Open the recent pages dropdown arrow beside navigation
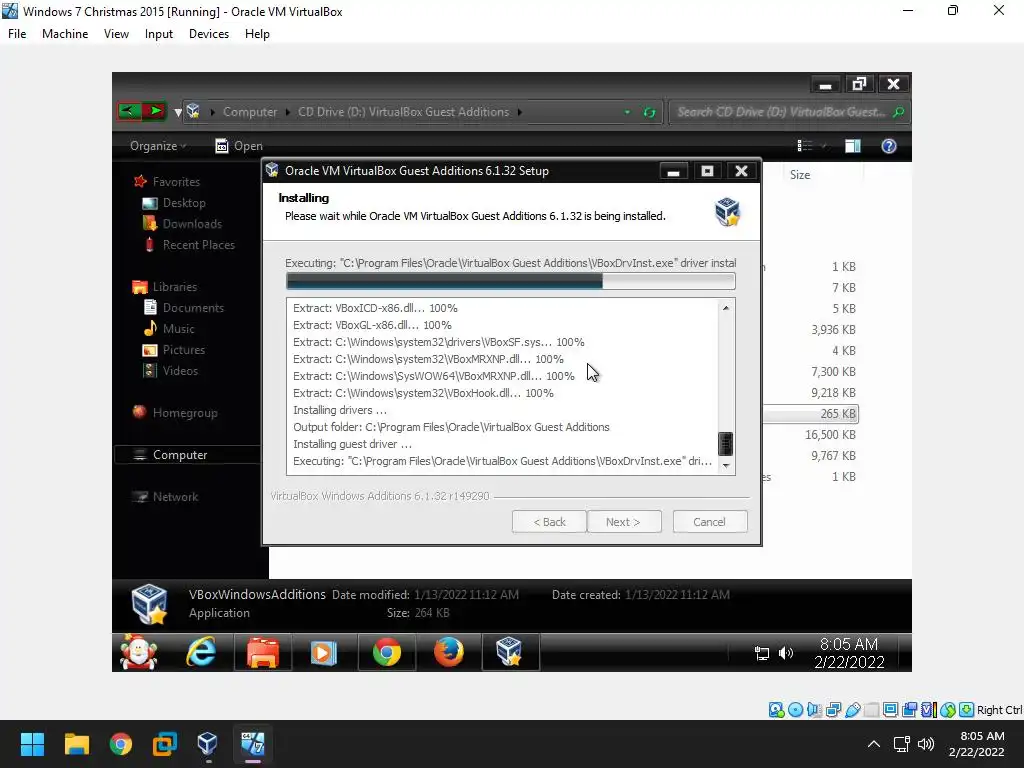This screenshot has width=1024, height=768. click(x=178, y=112)
